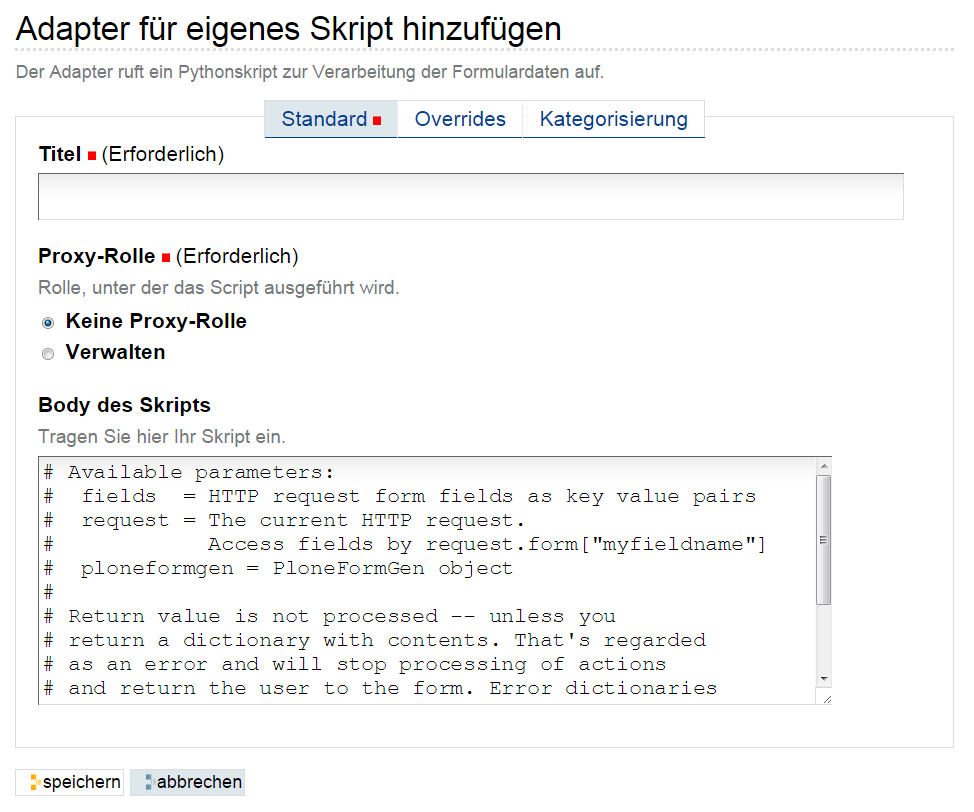The width and height of the screenshot is (974, 812).
Task: Click the Proxy-Rolle label
Action: coord(97,256)
